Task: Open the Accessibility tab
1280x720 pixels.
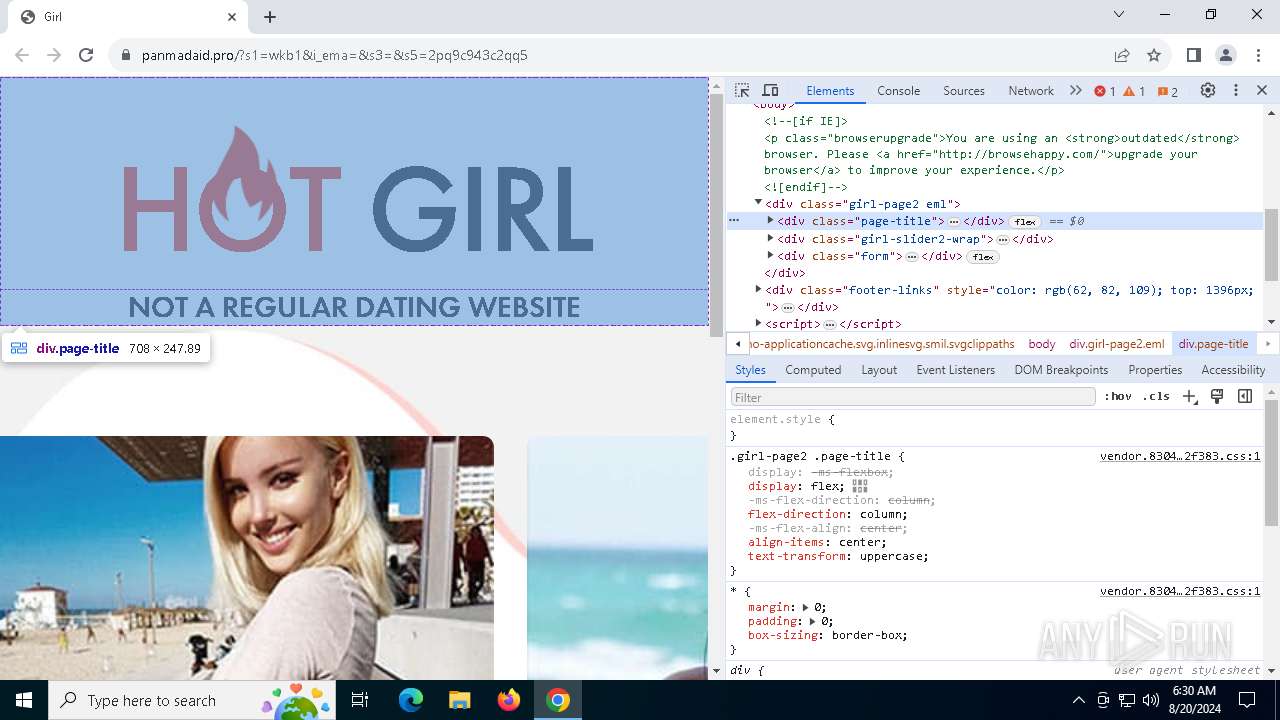Action: click(1233, 370)
